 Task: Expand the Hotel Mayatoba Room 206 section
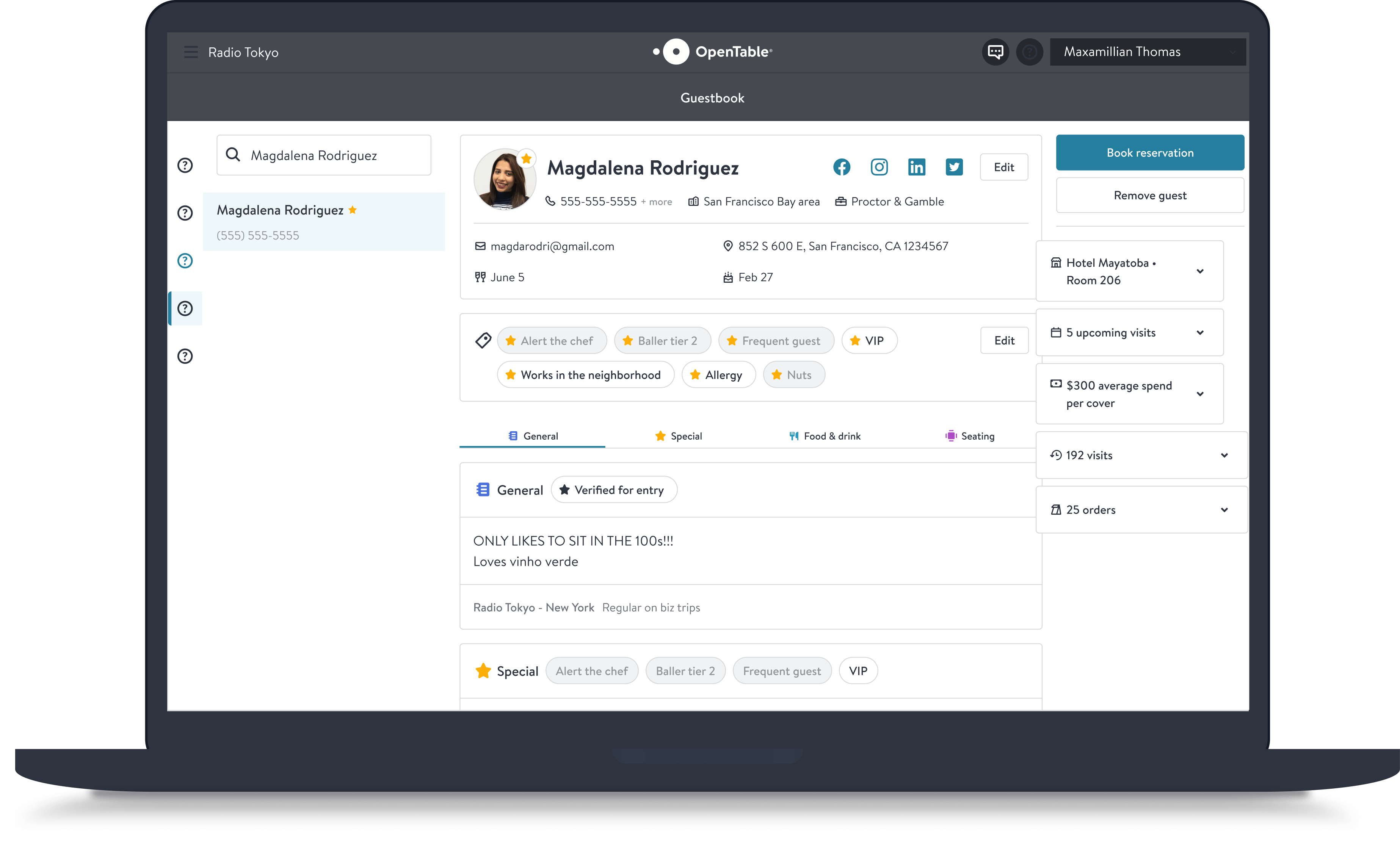[x=1200, y=271]
